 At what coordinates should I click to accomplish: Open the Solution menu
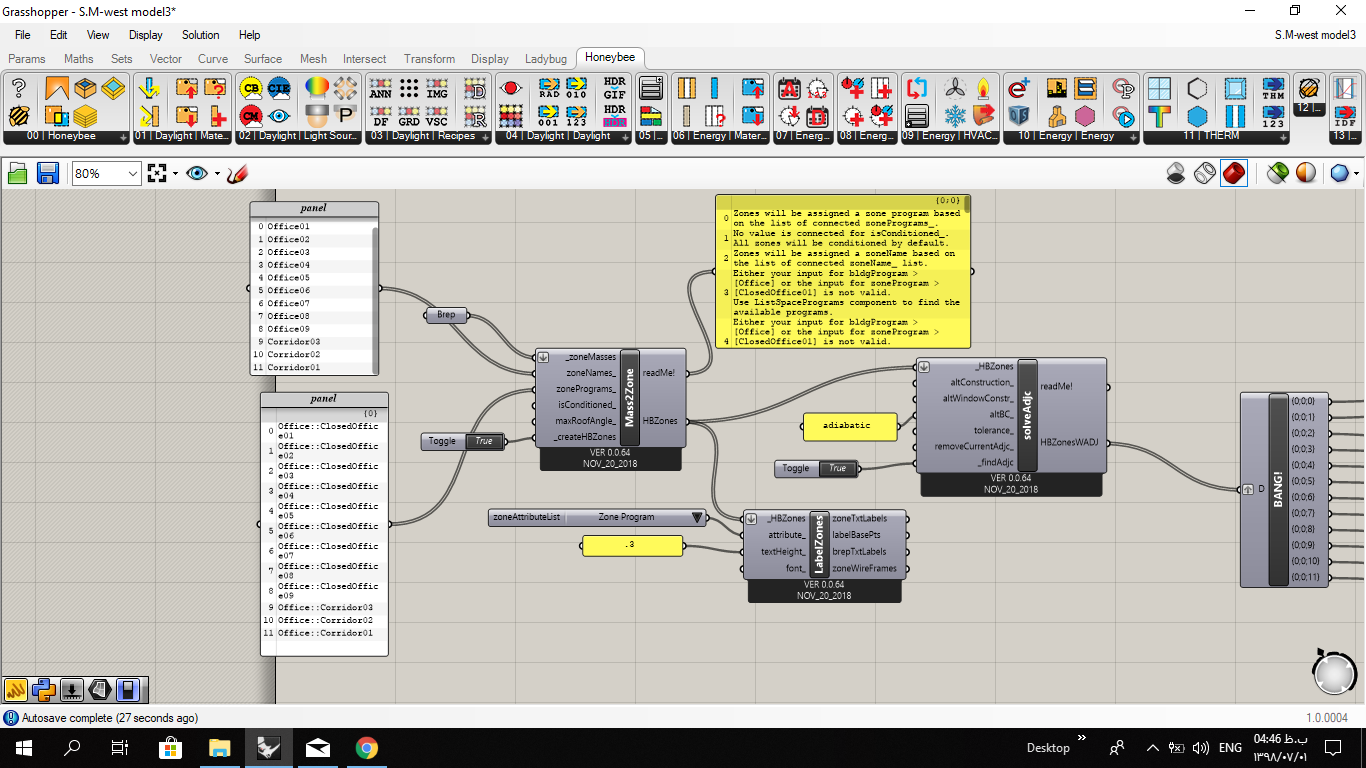point(200,35)
